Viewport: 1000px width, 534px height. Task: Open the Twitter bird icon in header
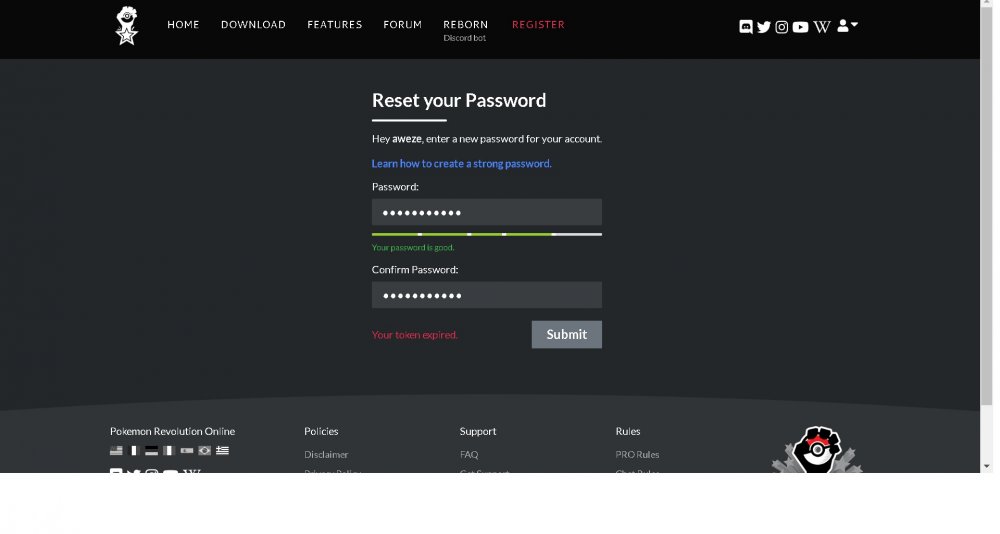pos(764,27)
